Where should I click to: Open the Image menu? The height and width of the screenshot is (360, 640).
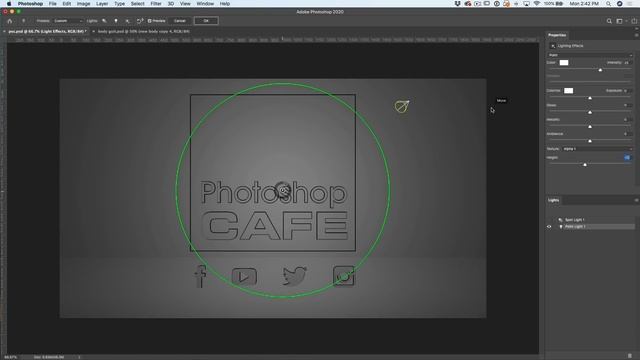point(83,4)
